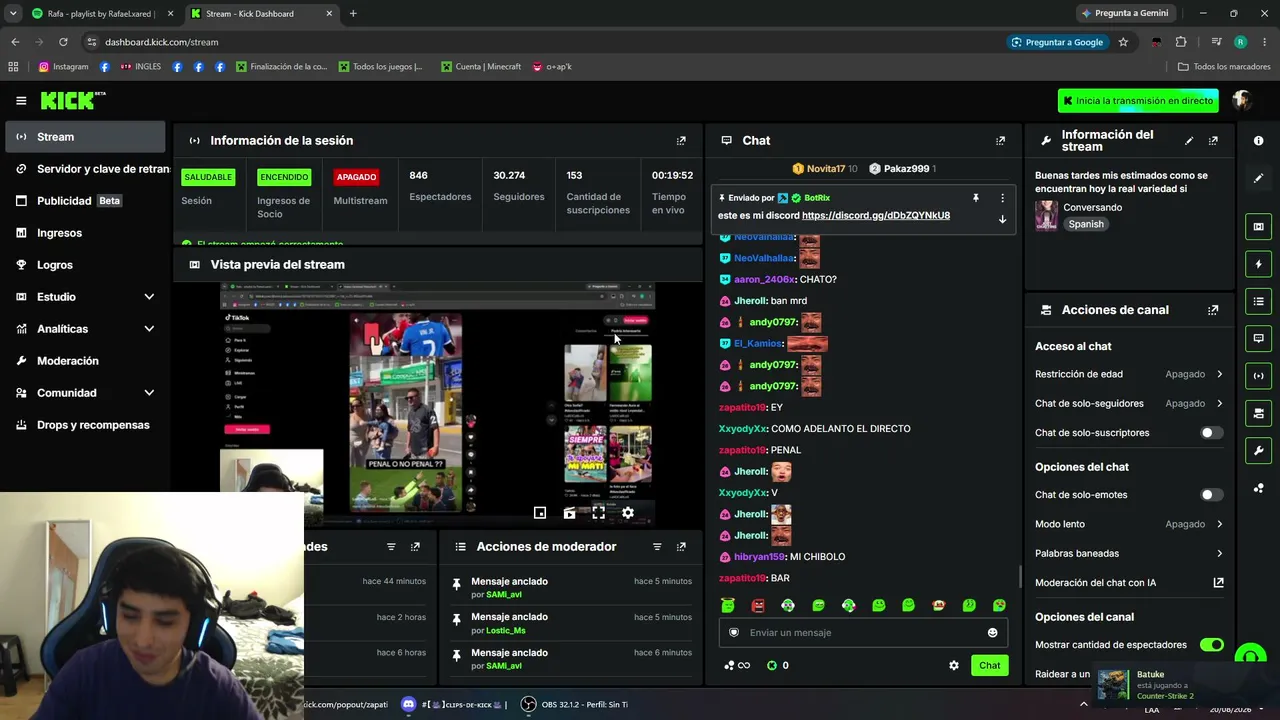
Task: Reload the dashboard page
Action: click(x=63, y=42)
